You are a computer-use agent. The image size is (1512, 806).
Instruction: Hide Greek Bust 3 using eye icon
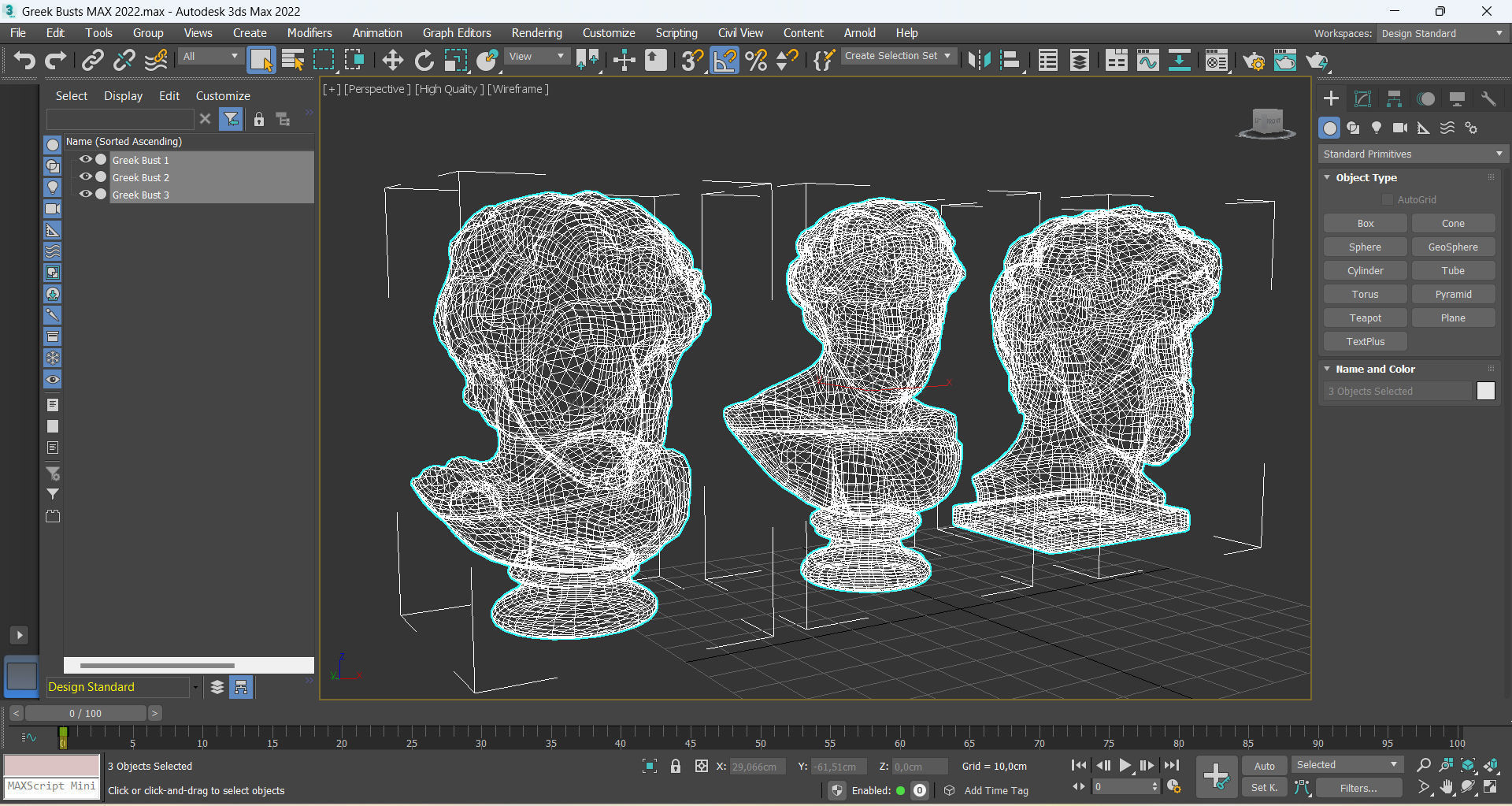(85, 194)
